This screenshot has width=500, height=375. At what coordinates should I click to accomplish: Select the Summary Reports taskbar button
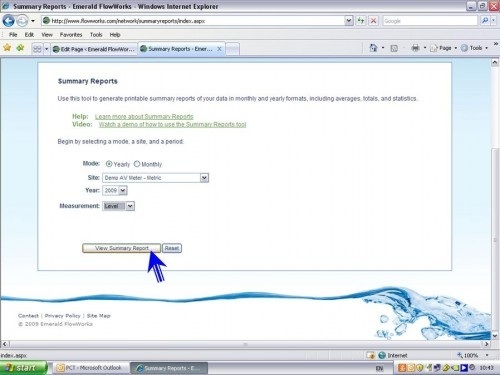tap(168, 368)
